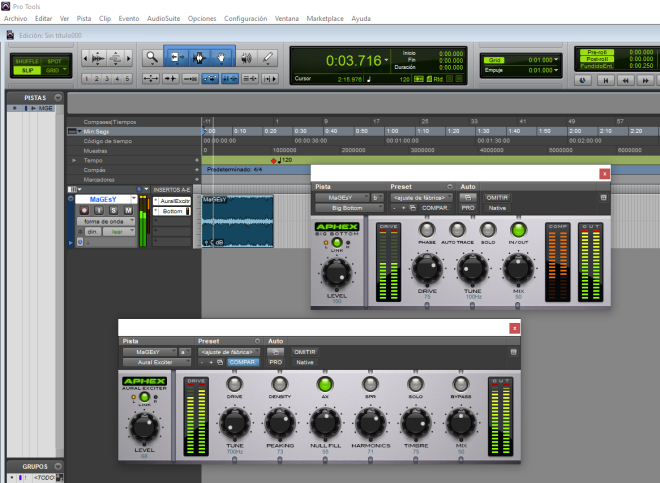
Task: Click the track freeze snowflake icon
Action: [x=80, y=232]
